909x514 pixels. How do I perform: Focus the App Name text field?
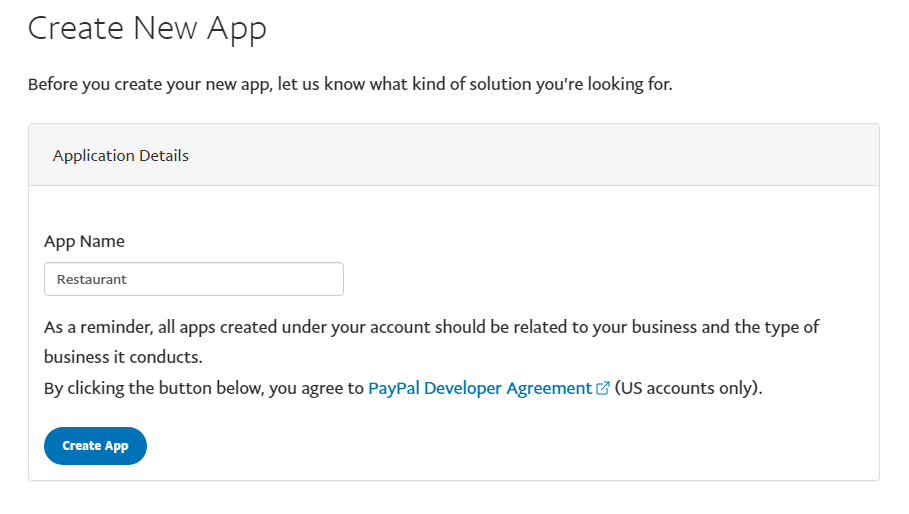click(x=194, y=279)
